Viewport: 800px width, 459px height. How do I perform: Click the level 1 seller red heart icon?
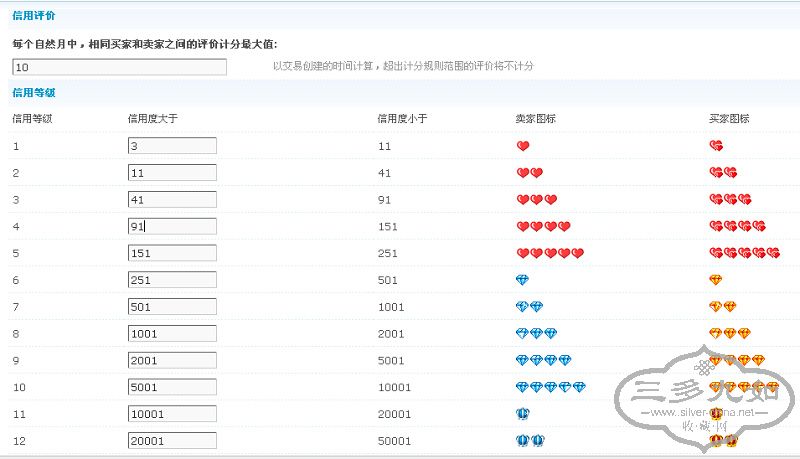coord(522,145)
